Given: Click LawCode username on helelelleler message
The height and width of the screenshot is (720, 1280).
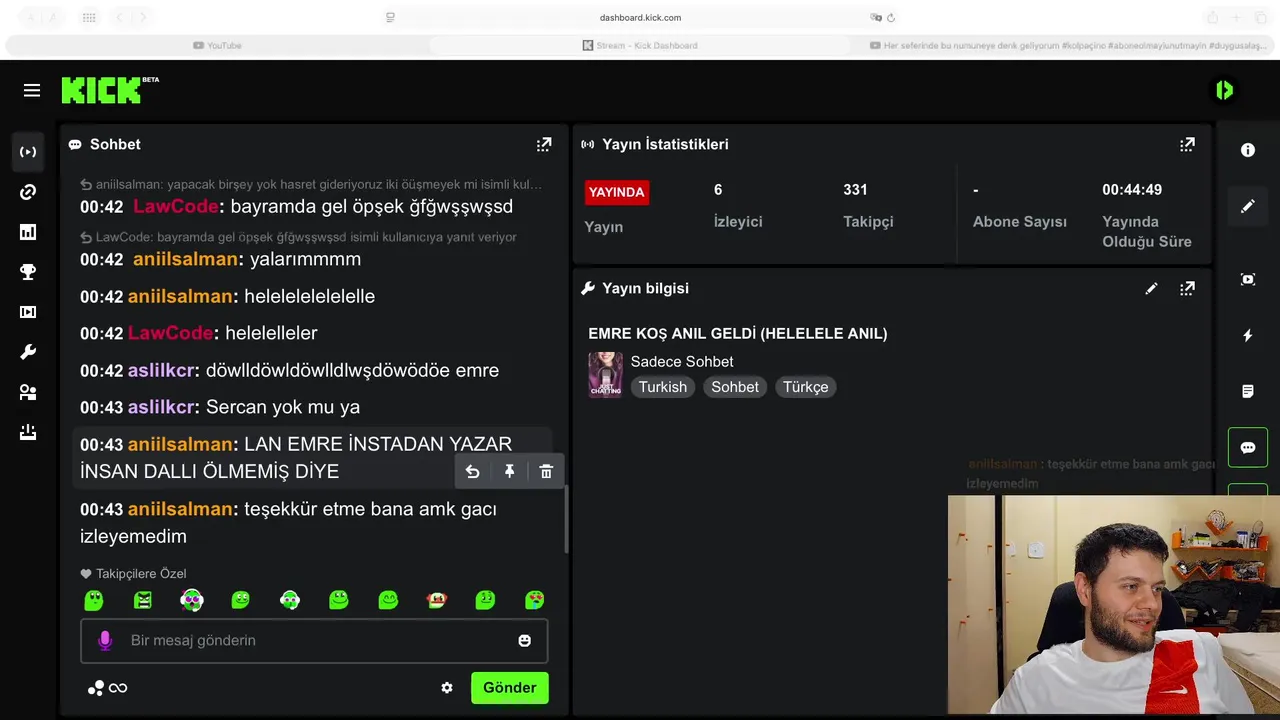Looking at the screenshot, I should click(170, 333).
